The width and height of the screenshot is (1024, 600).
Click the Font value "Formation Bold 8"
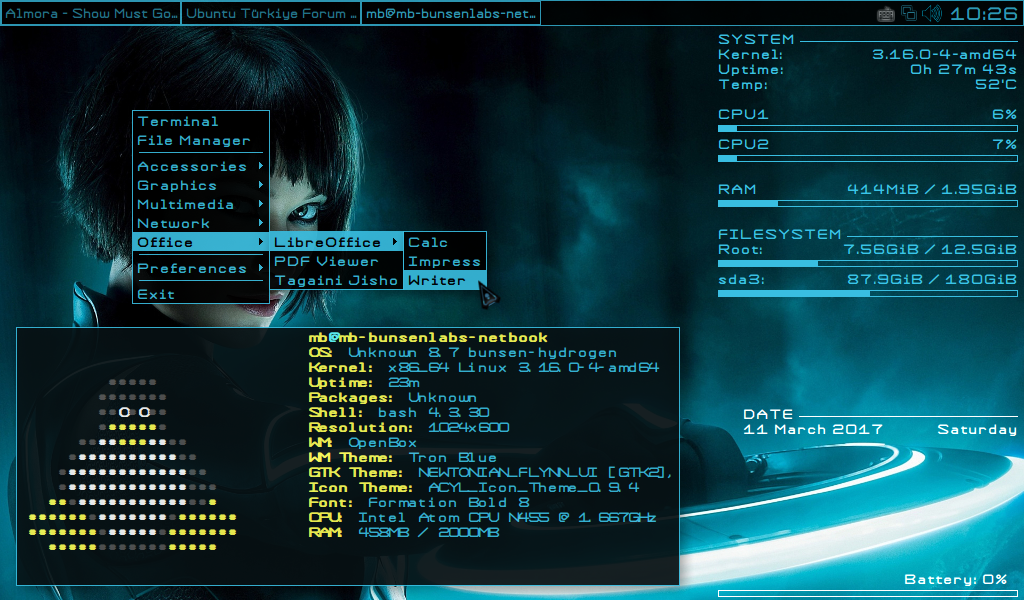[x=449, y=503]
